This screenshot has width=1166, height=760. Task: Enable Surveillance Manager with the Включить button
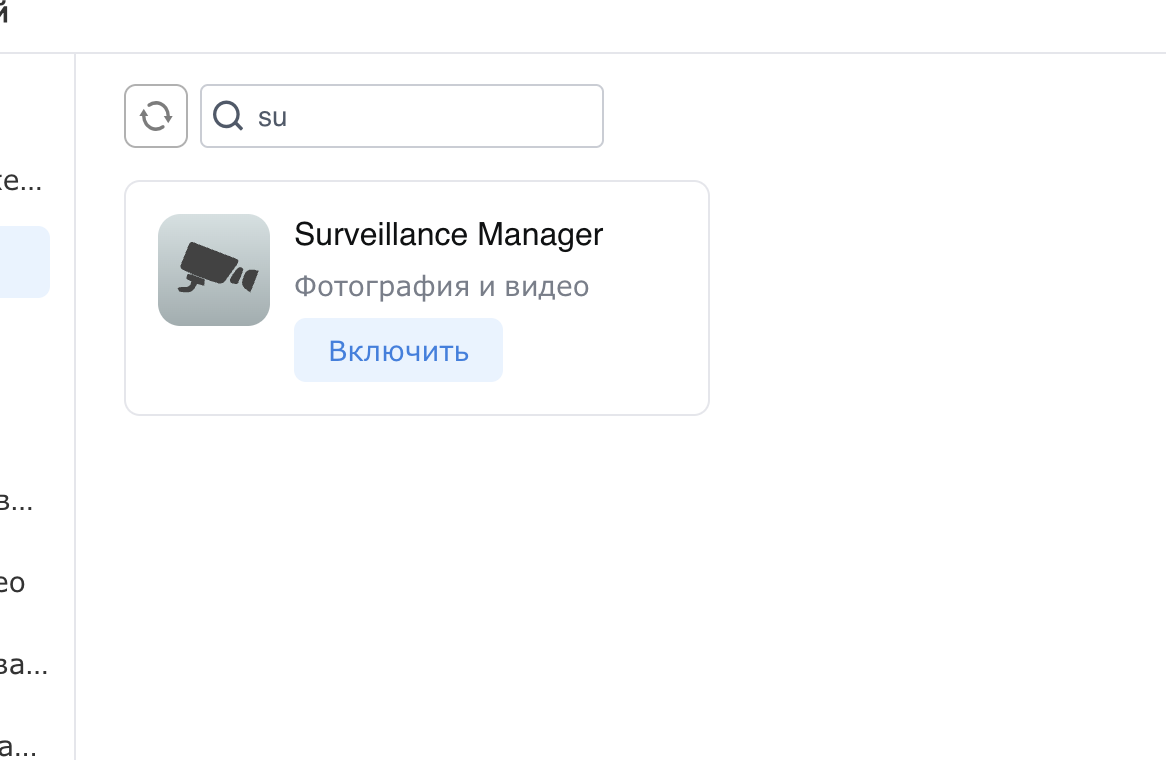tap(399, 350)
